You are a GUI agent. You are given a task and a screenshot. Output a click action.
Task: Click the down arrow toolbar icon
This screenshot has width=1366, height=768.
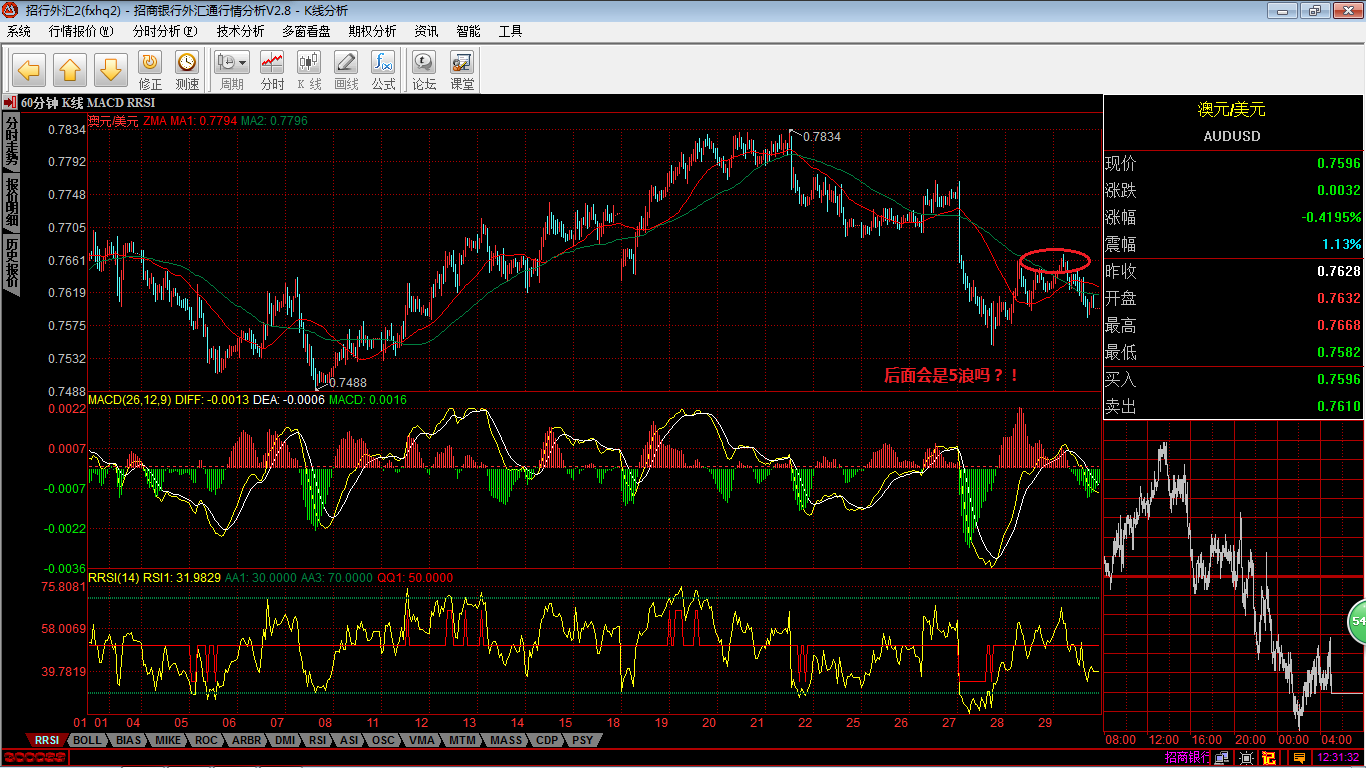pos(110,70)
